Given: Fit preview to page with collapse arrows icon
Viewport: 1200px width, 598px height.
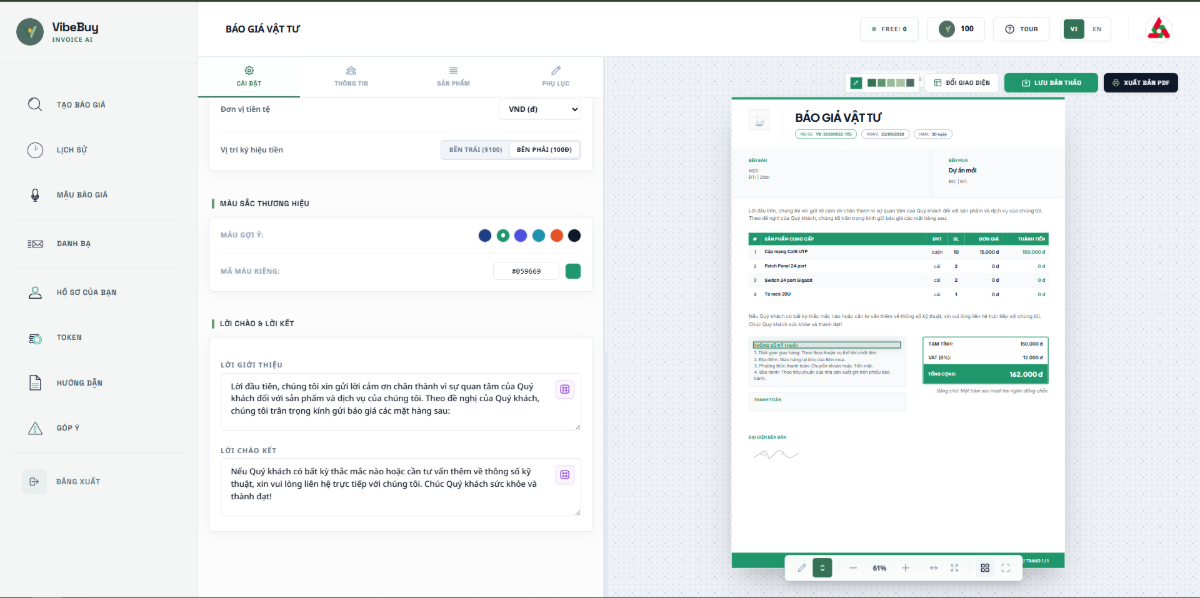Looking at the screenshot, I should point(954,568).
